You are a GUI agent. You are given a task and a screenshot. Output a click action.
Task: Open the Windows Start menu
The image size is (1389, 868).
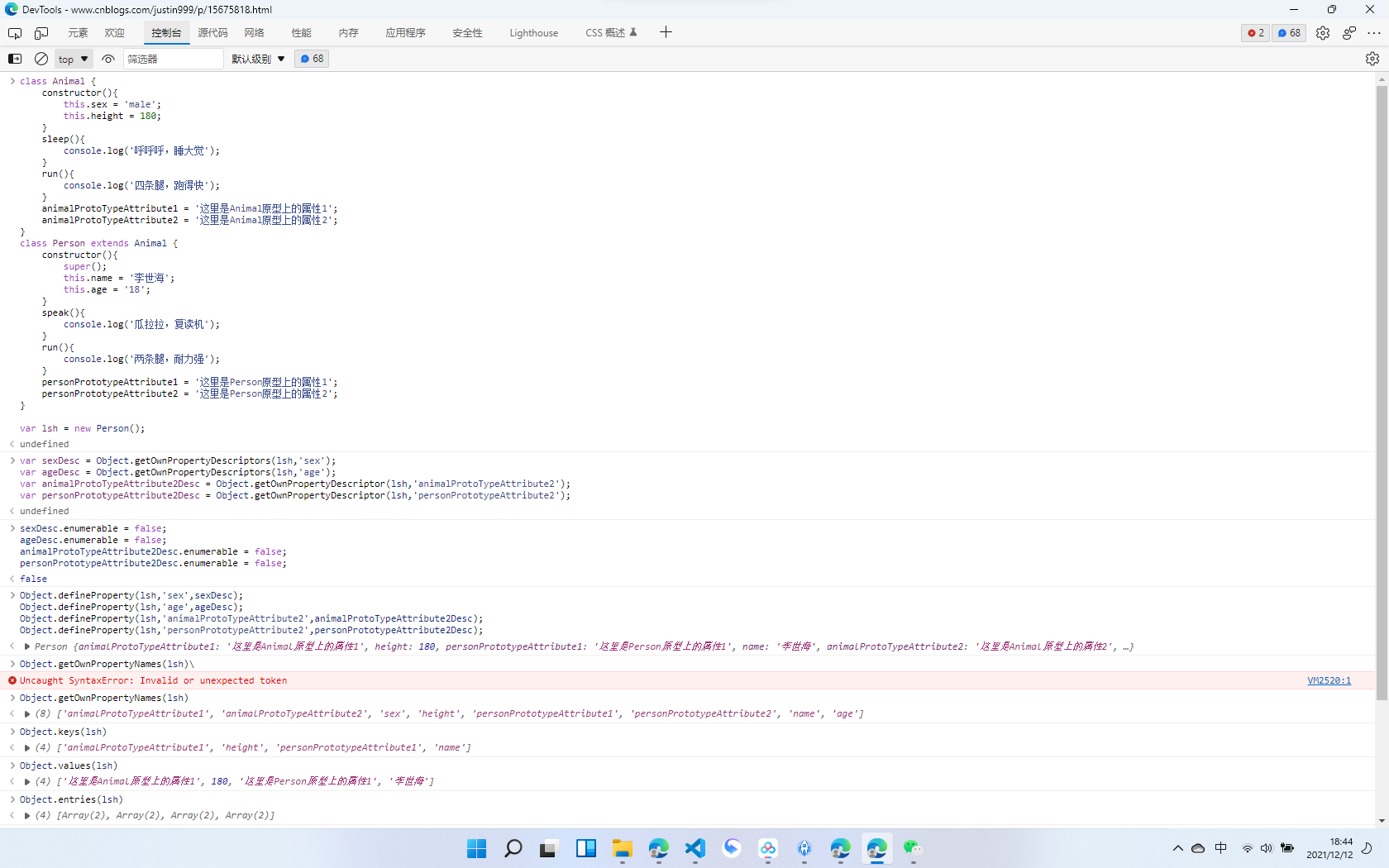click(x=476, y=848)
